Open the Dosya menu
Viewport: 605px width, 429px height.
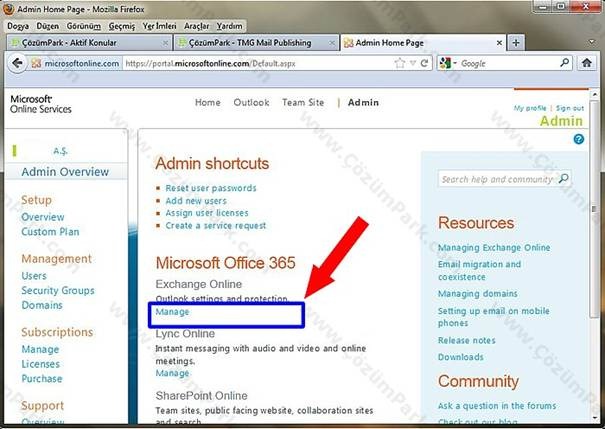click(x=18, y=26)
